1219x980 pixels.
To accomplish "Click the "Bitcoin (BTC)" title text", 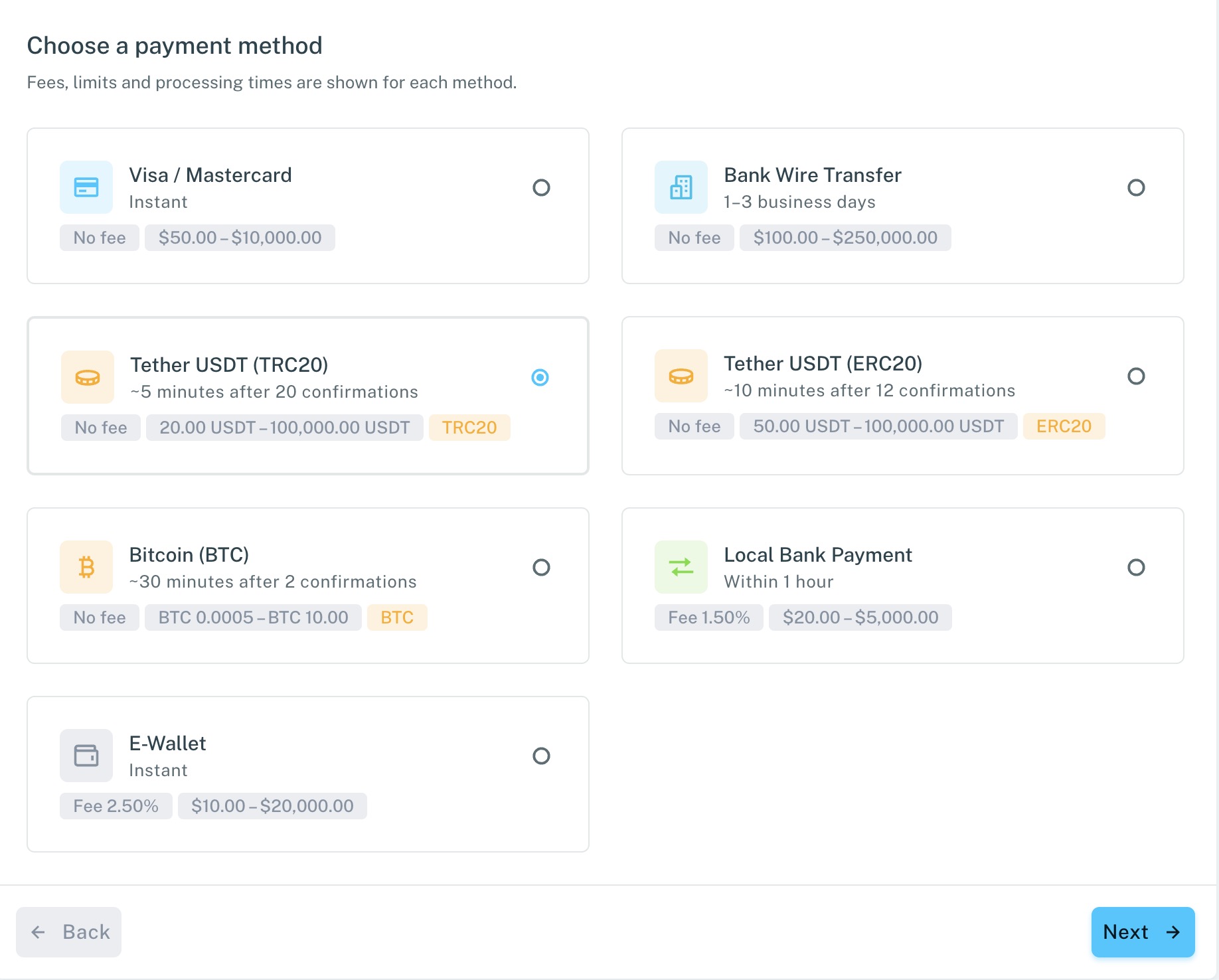I will (189, 554).
